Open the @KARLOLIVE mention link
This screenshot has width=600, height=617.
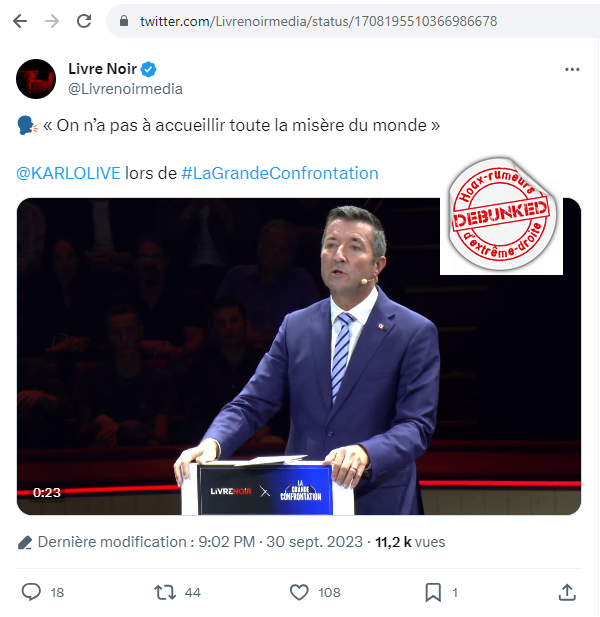coord(68,173)
